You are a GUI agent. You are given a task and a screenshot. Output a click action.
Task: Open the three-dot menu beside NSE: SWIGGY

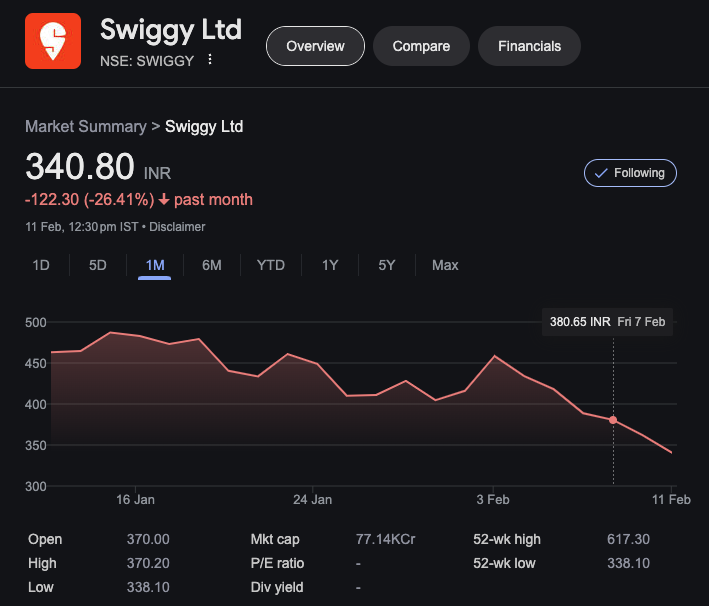point(210,59)
